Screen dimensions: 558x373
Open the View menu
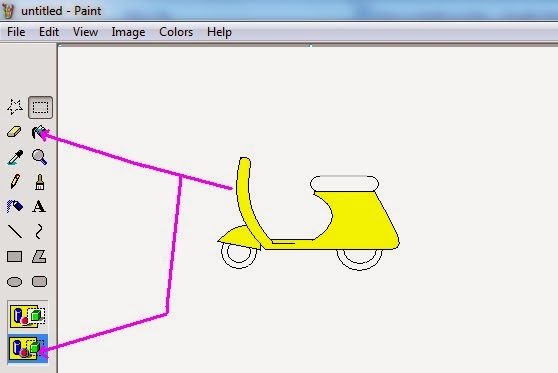click(x=85, y=32)
